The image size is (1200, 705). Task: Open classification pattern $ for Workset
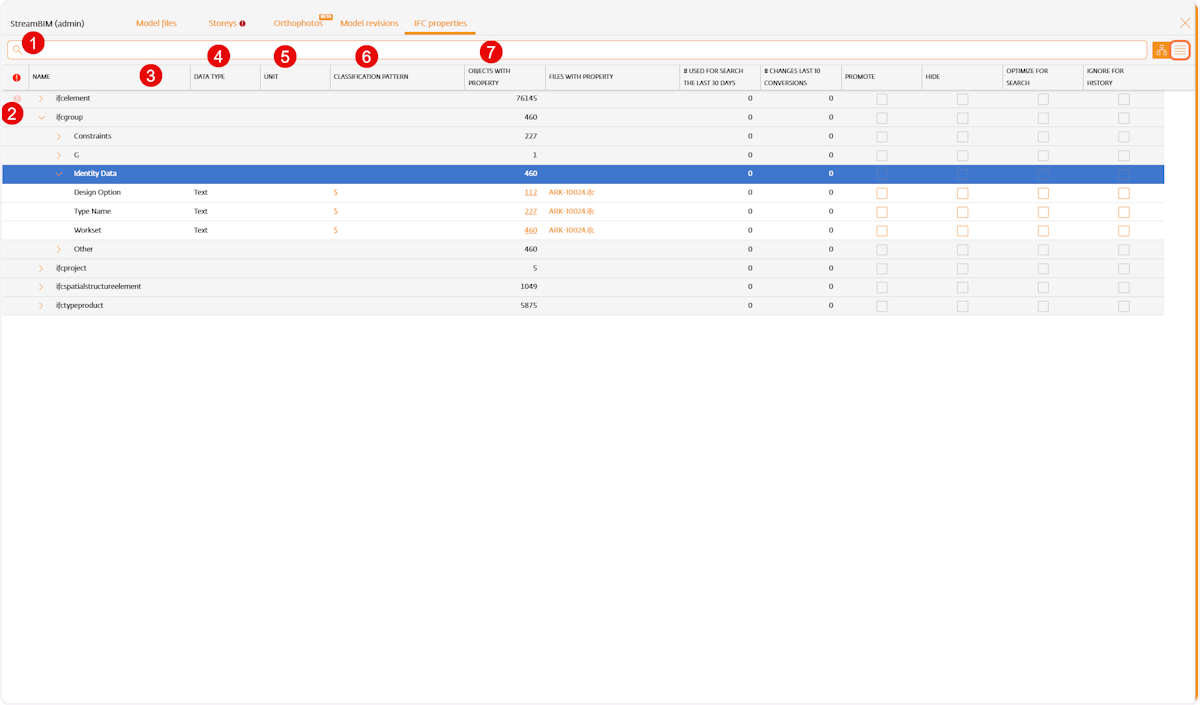point(335,230)
